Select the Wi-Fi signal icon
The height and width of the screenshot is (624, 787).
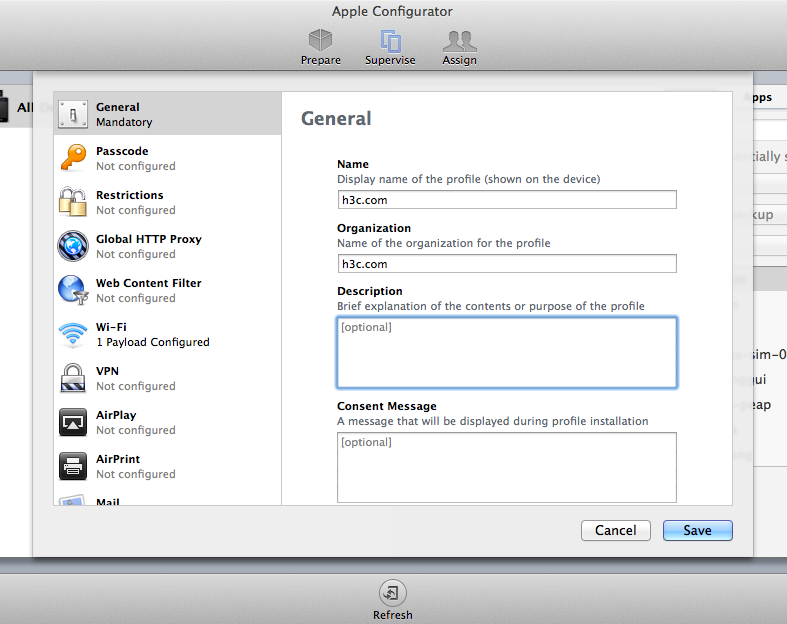[73, 334]
